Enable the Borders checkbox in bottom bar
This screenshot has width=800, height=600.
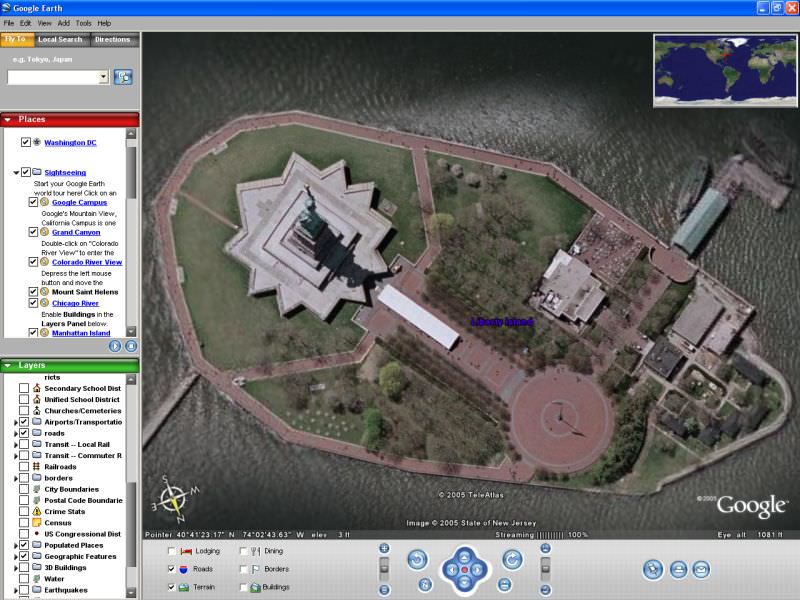pos(243,569)
